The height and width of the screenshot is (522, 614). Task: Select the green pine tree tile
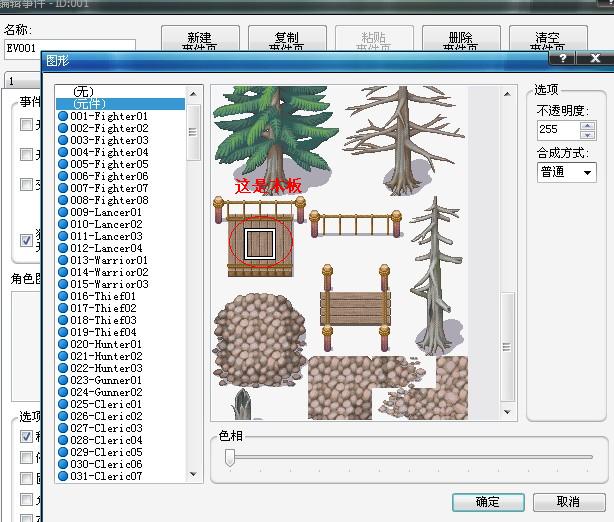(x=274, y=138)
